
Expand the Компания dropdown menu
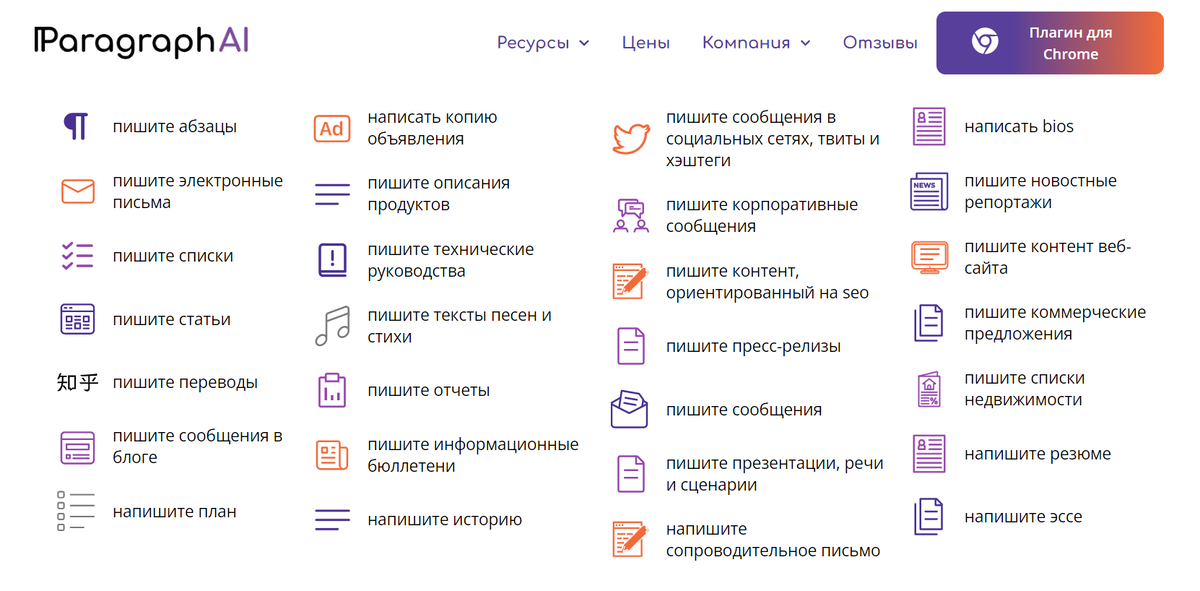click(x=756, y=43)
